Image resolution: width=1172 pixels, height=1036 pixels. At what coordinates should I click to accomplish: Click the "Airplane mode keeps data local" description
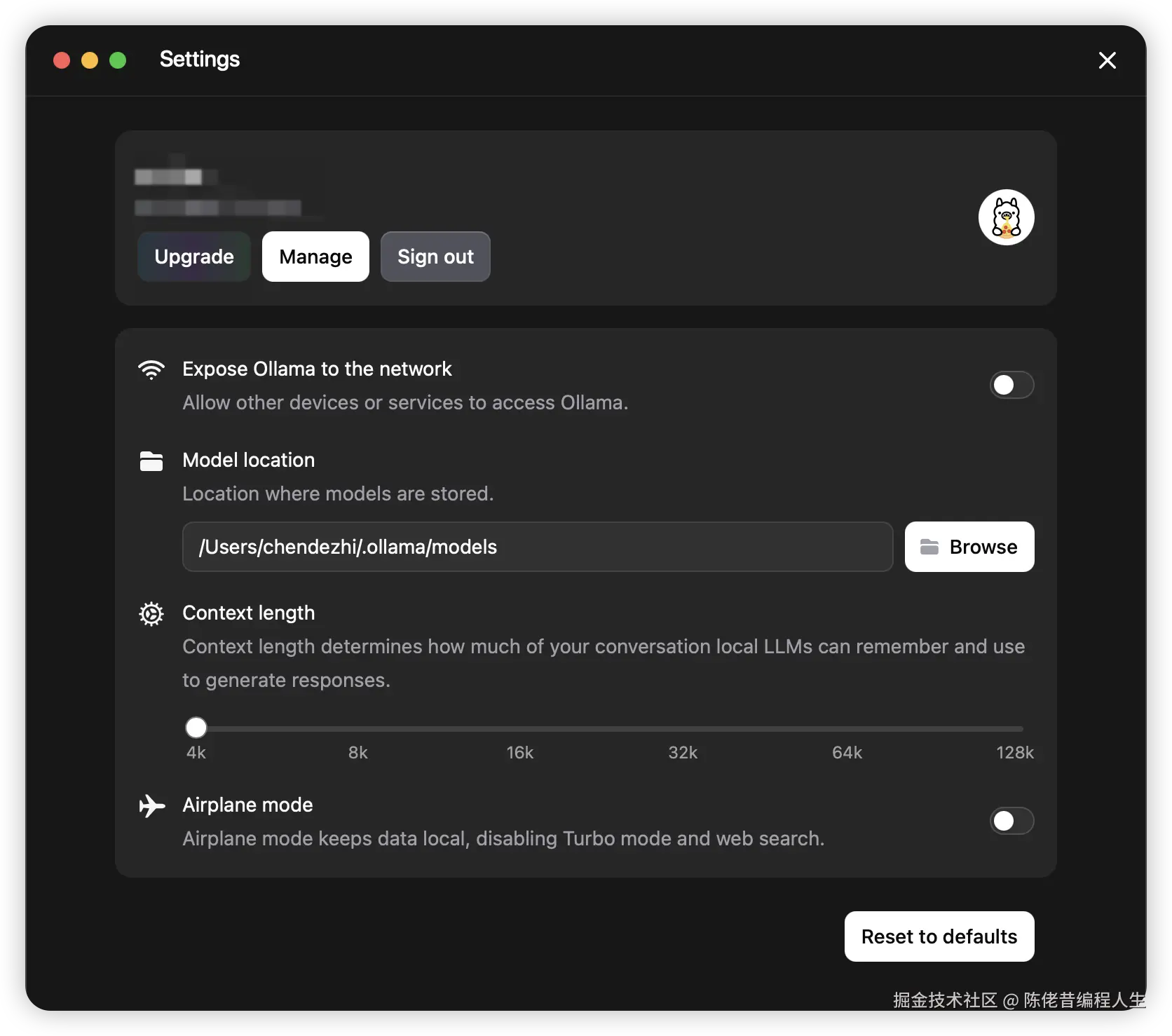[503, 838]
